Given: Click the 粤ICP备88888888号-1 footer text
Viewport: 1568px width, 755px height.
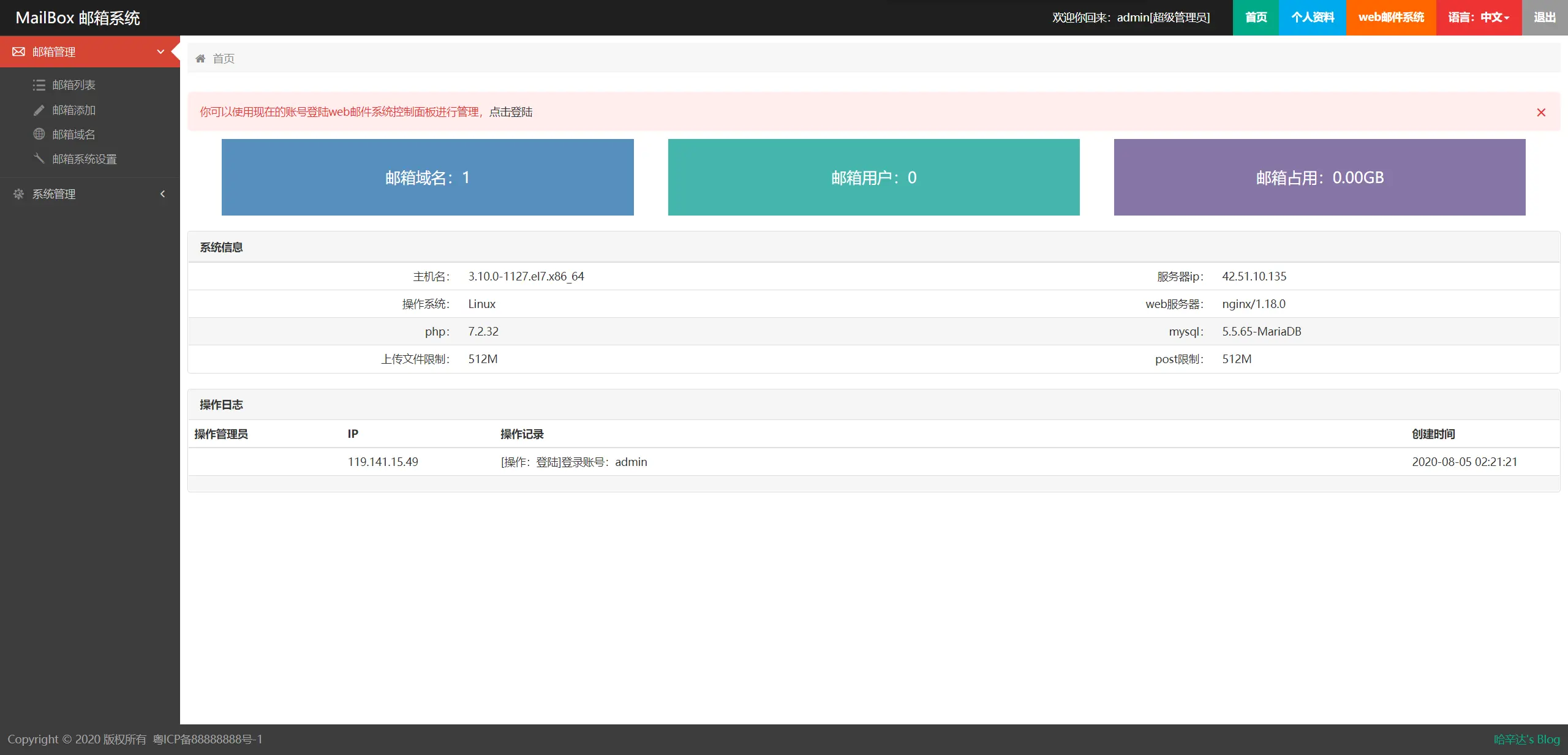Looking at the screenshot, I should 208,740.
